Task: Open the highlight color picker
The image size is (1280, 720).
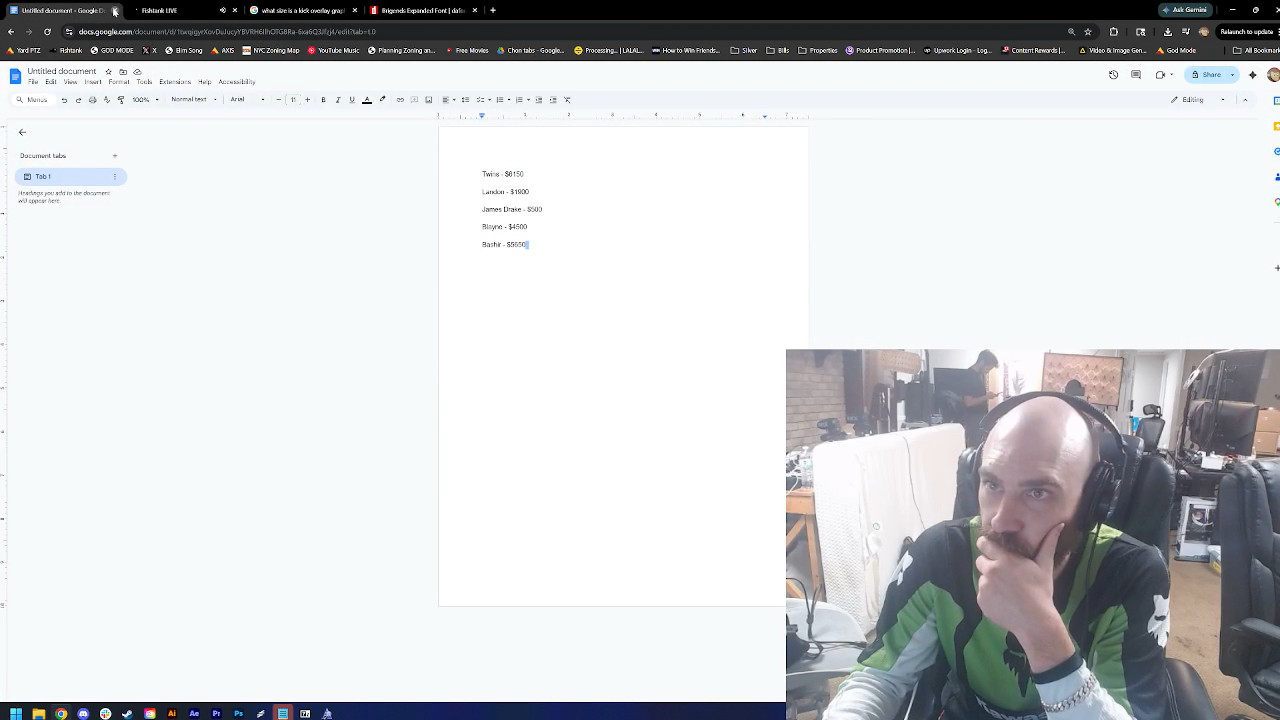Action: click(x=382, y=100)
